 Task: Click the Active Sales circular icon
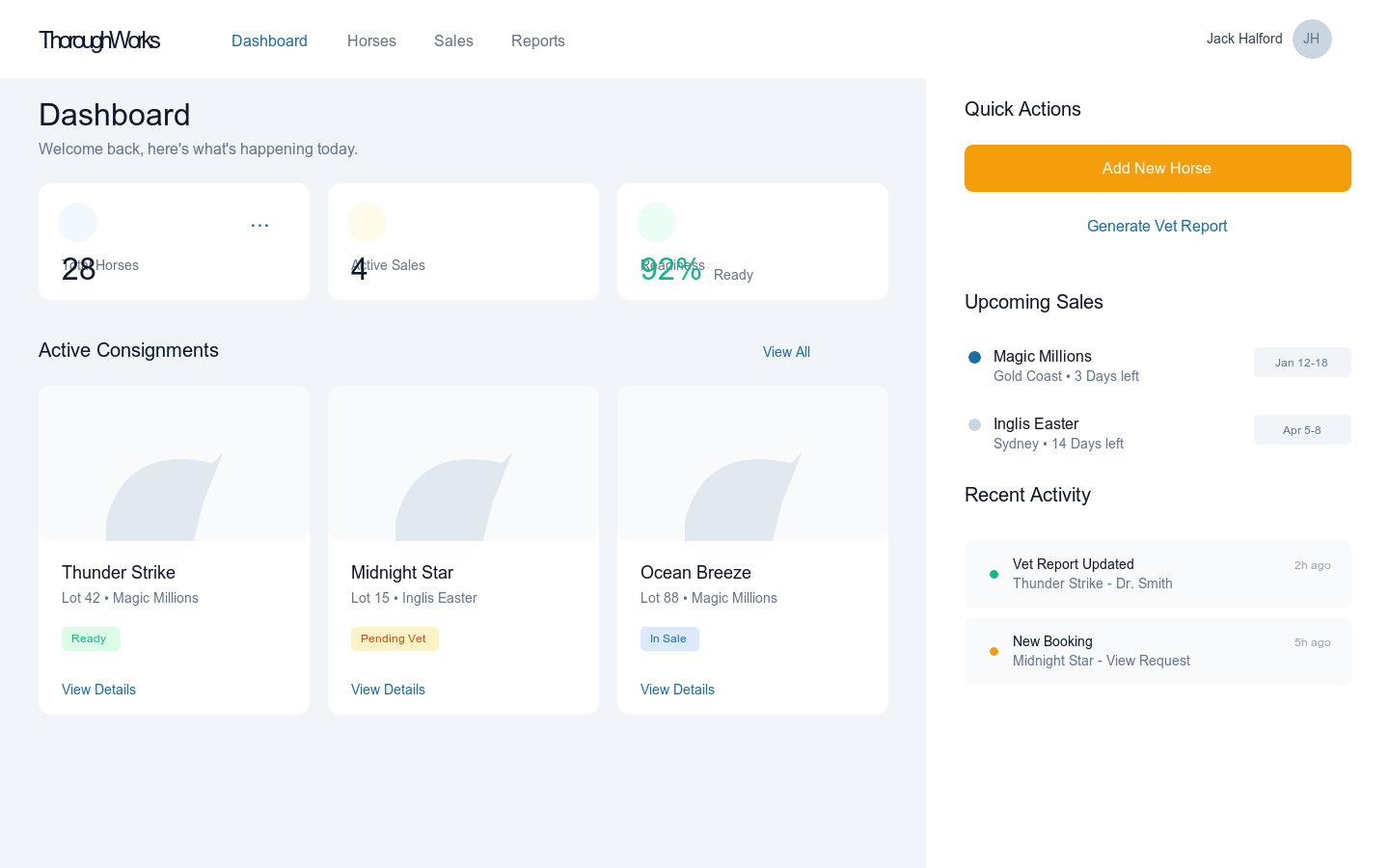coord(367,222)
